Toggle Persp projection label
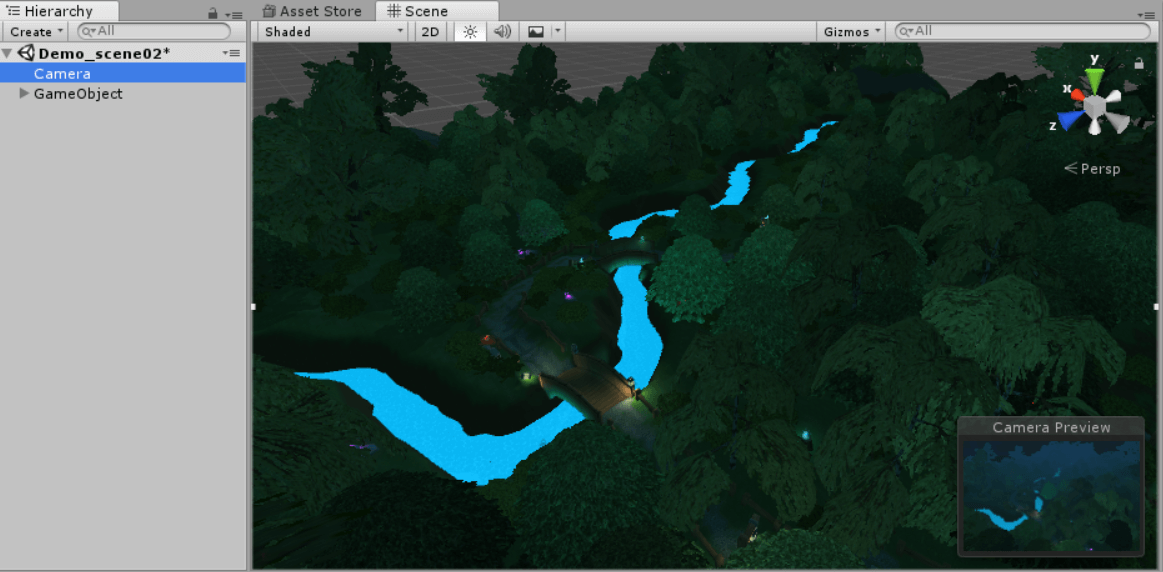Viewport: 1163px width, 572px height. 1092,169
